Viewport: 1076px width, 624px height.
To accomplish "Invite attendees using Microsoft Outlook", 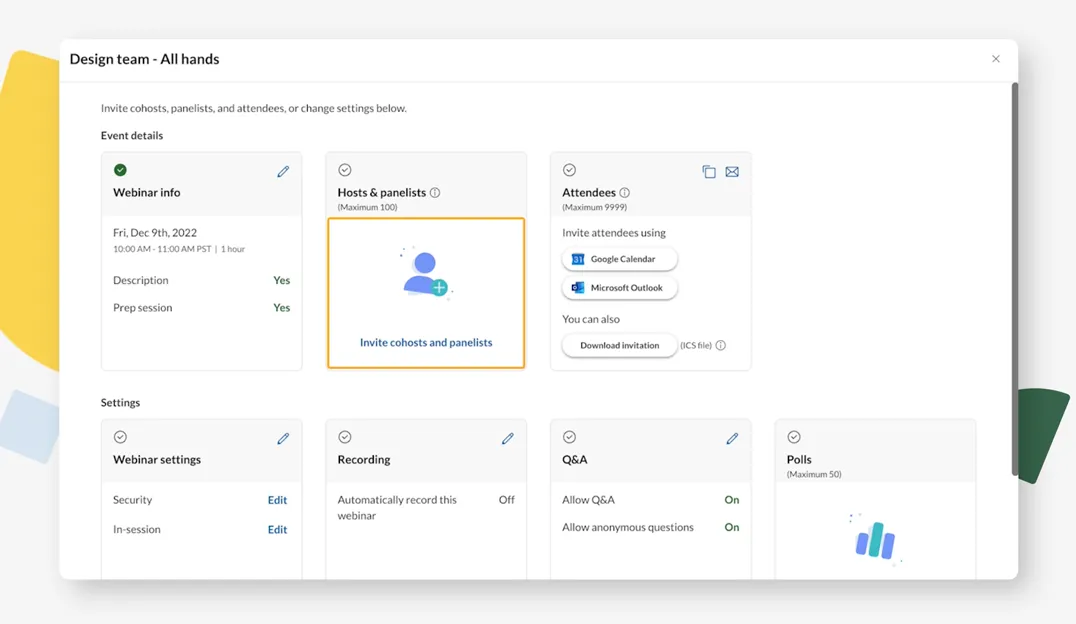I will coord(619,288).
